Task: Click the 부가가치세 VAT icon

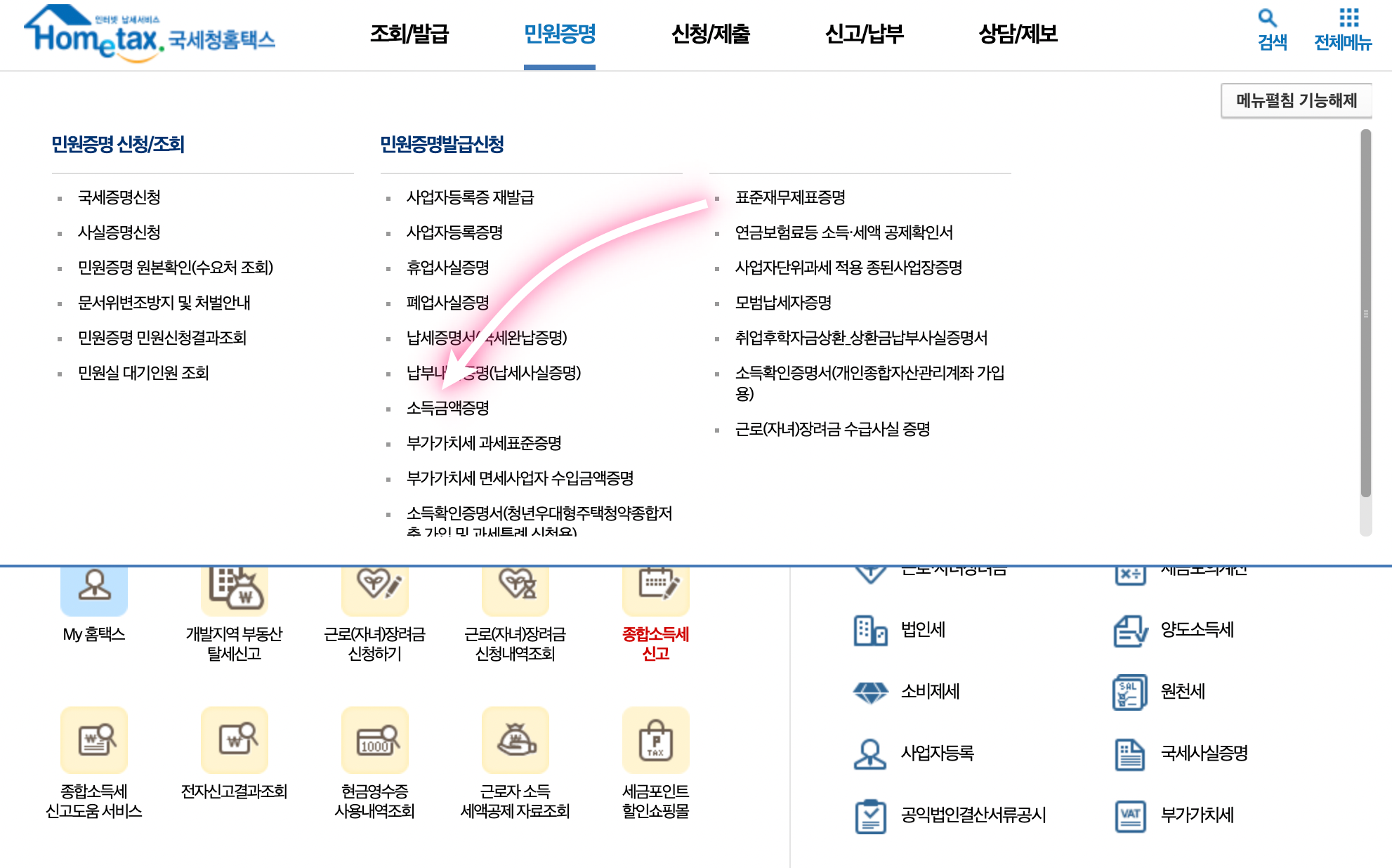Action: pyautogui.click(x=1130, y=815)
